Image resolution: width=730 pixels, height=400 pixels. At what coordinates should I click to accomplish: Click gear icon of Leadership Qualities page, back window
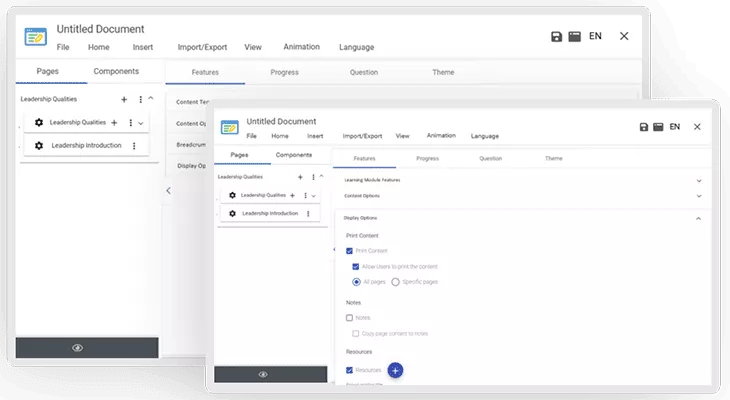(x=39, y=122)
